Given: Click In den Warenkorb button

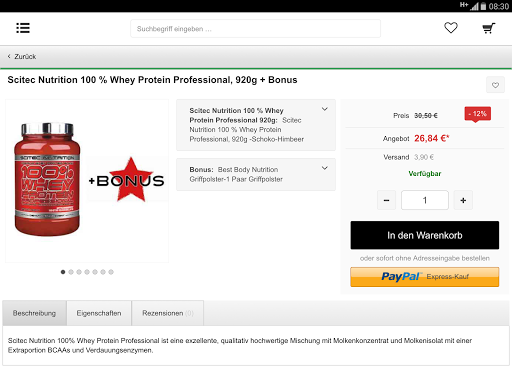Looking at the screenshot, I should tap(425, 235).
